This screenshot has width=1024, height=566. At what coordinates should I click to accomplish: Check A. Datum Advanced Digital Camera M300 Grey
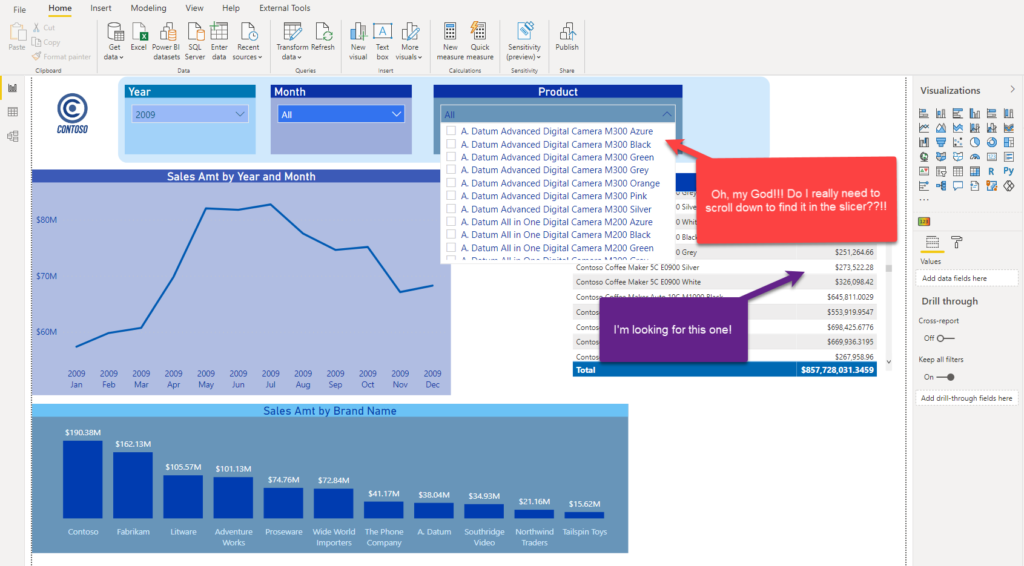coord(451,170)
